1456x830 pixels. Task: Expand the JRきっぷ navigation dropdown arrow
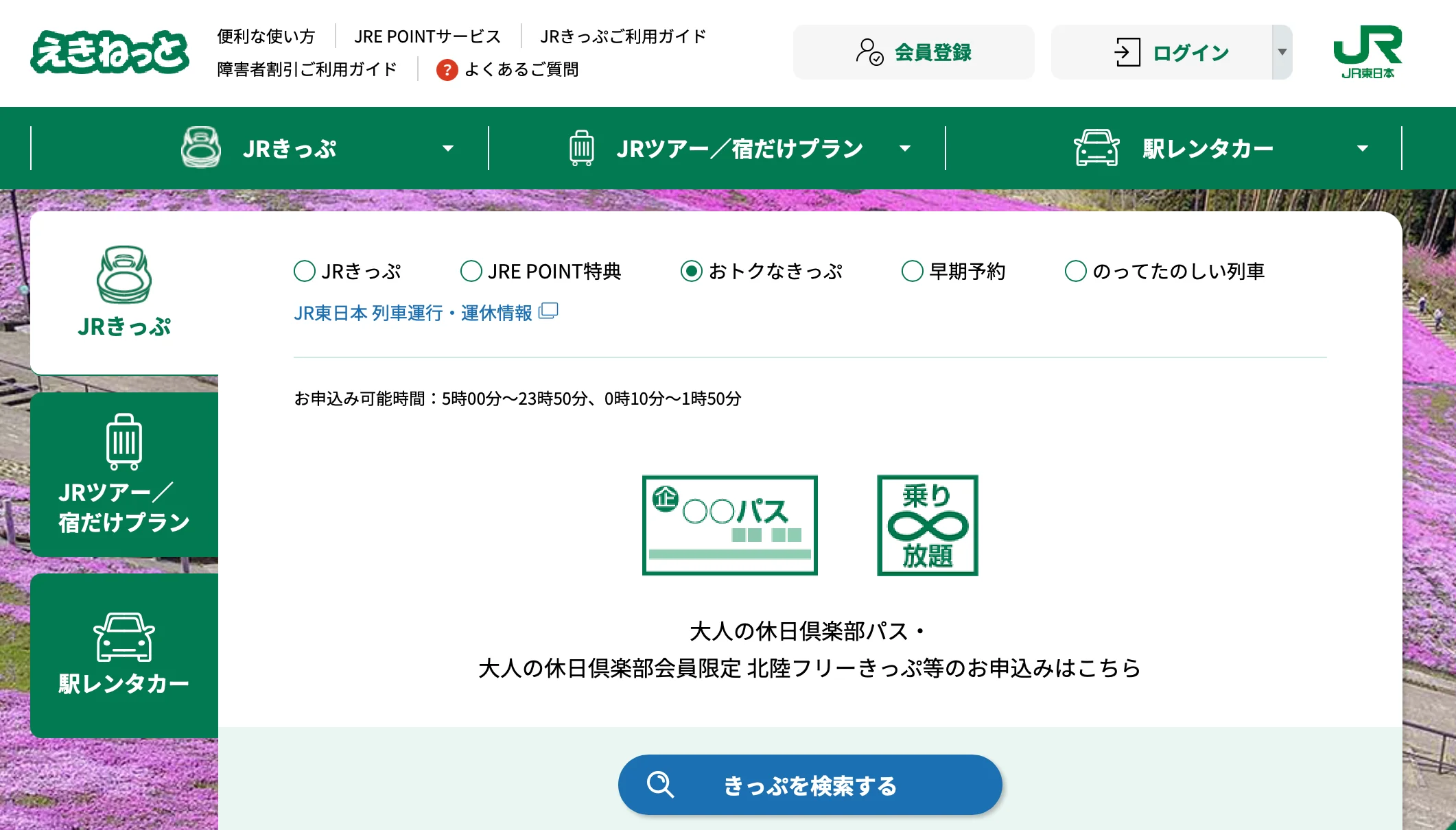(448, 148)
